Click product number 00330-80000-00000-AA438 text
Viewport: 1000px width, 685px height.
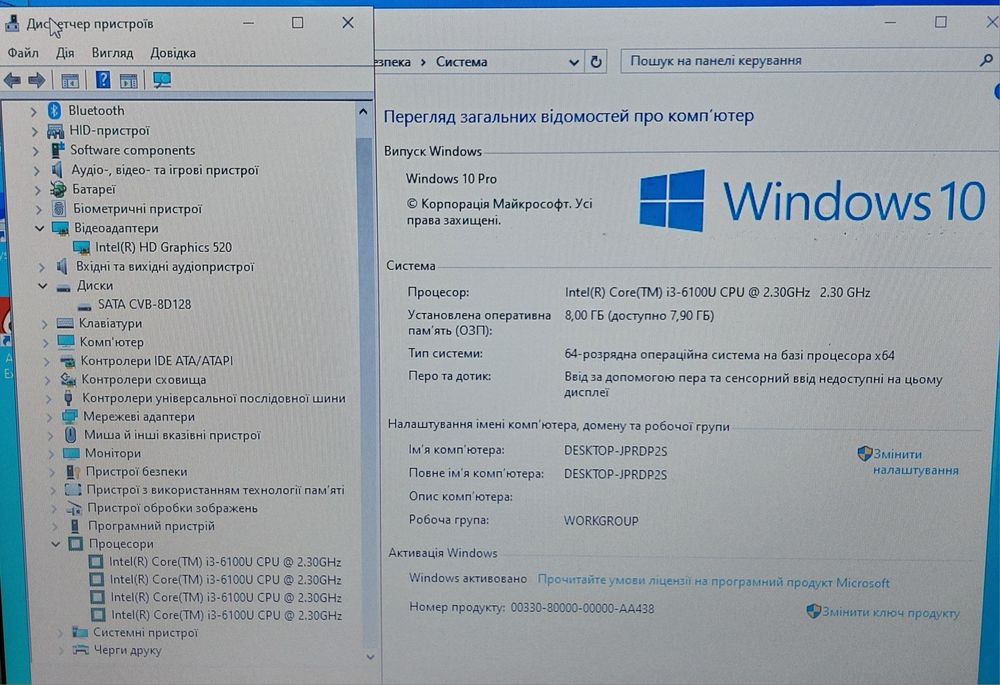(x=582, y=608)
